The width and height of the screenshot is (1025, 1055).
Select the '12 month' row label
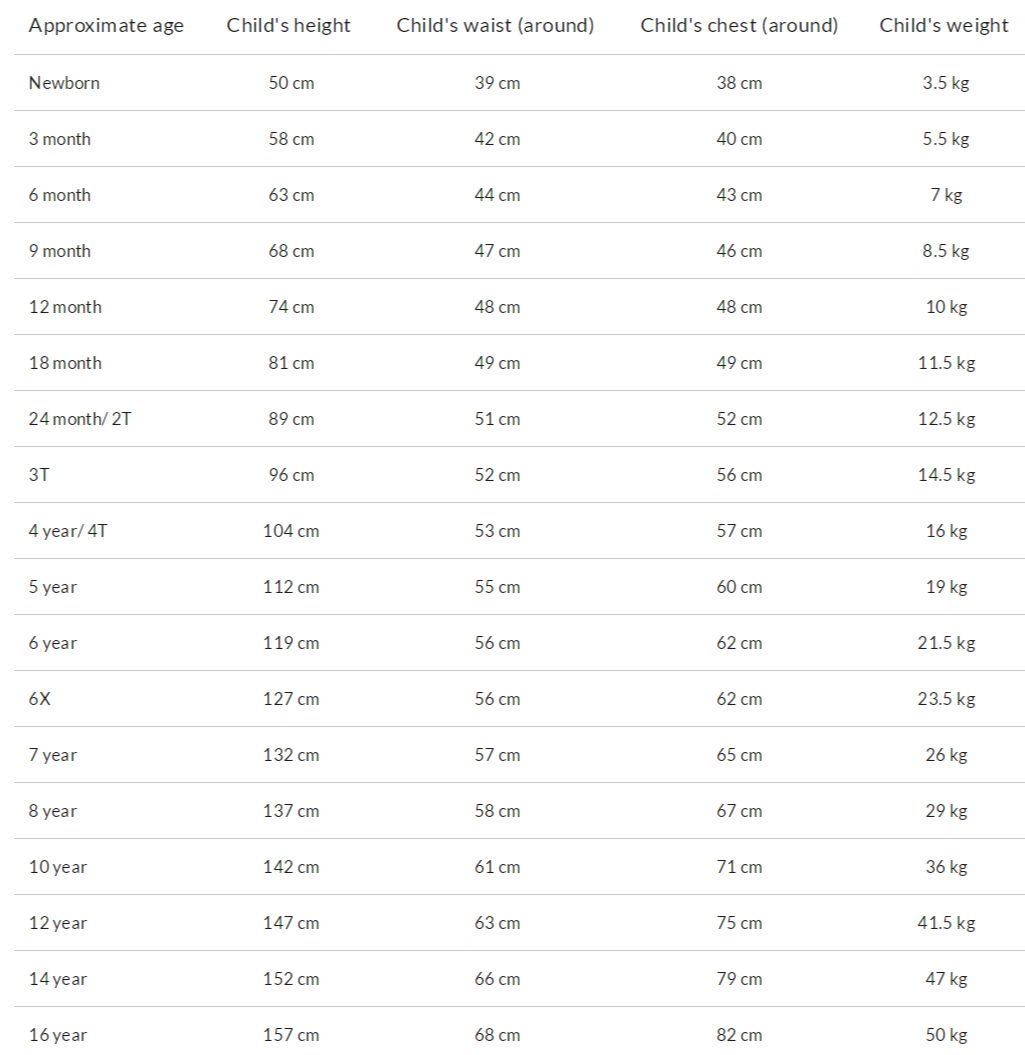pos(65,306)
